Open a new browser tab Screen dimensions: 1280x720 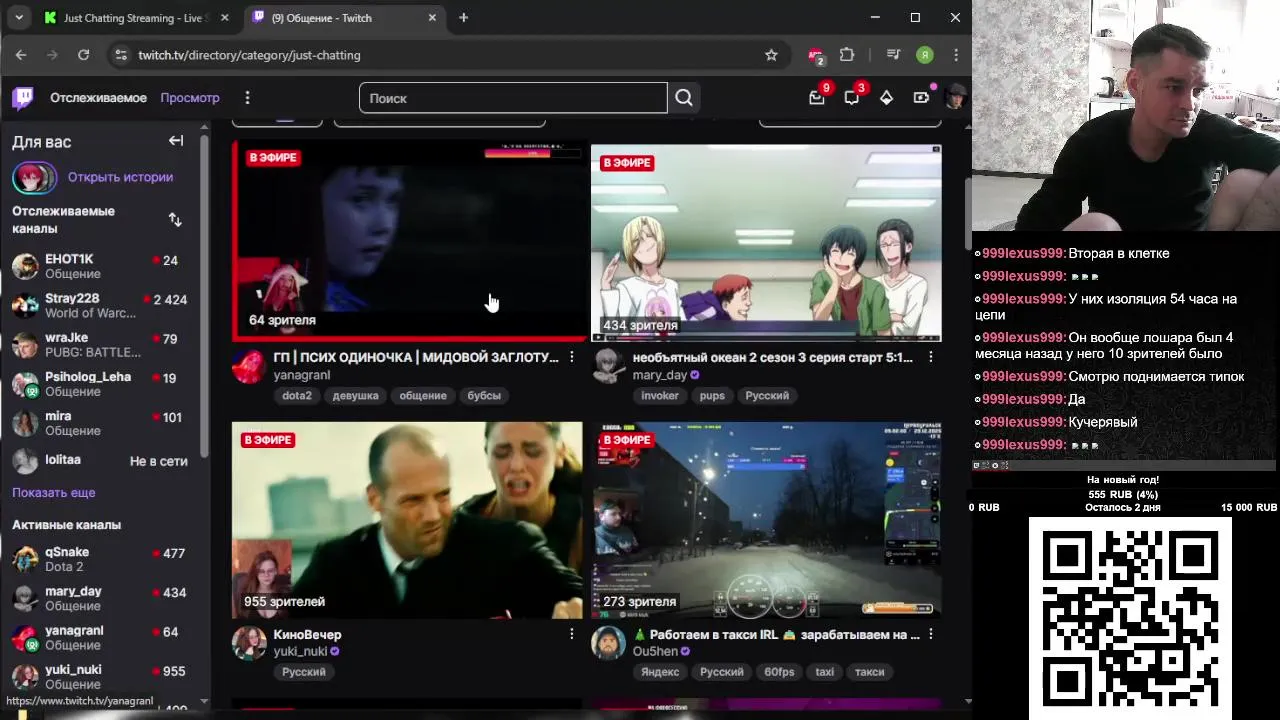pyautogui.click(x=463, y=18)
